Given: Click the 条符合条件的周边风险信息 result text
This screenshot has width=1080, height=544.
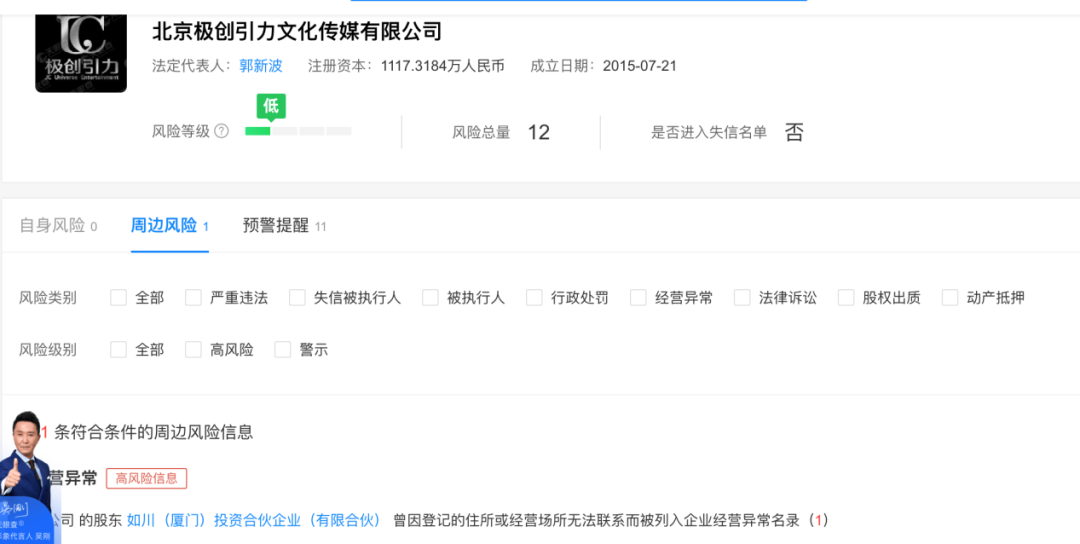Looking at the screenshot, I should [x=154, y=432].
